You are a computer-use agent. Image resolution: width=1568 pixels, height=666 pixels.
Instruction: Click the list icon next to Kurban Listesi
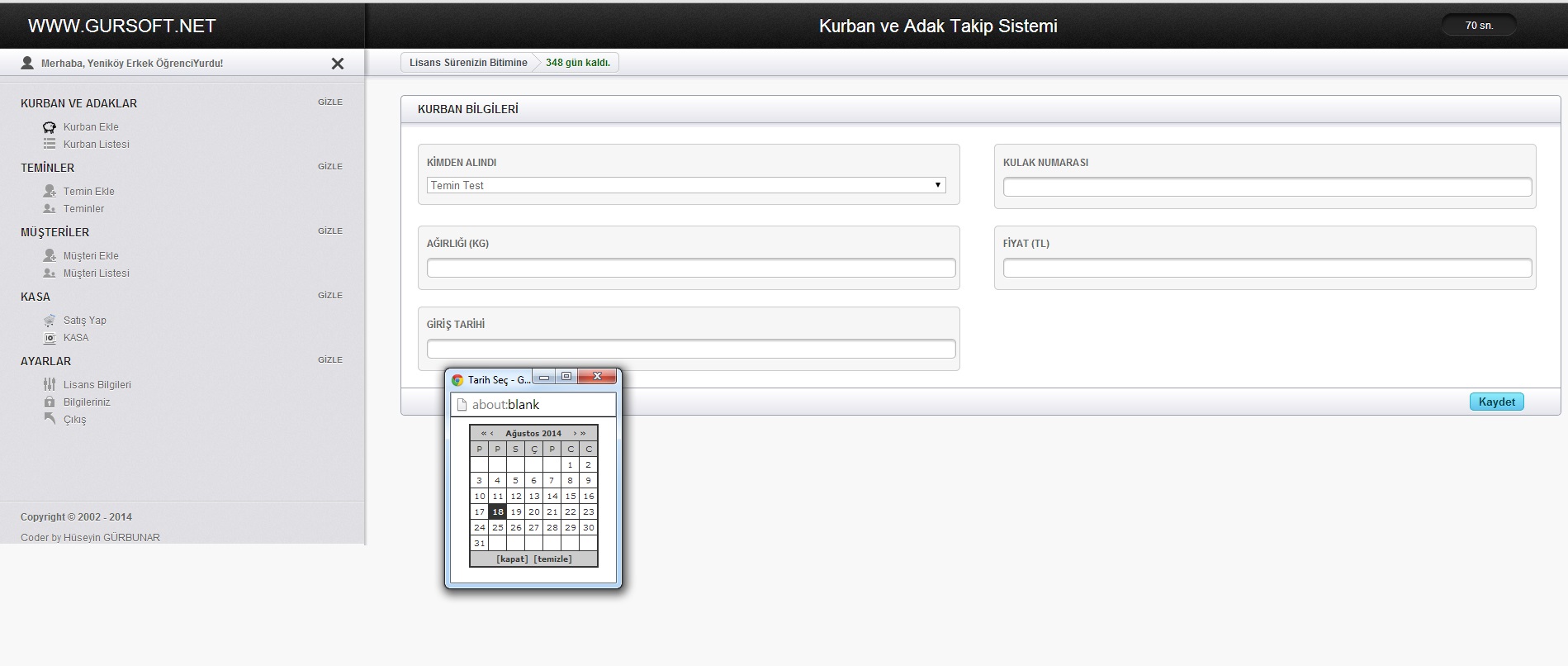pos(50,144)
